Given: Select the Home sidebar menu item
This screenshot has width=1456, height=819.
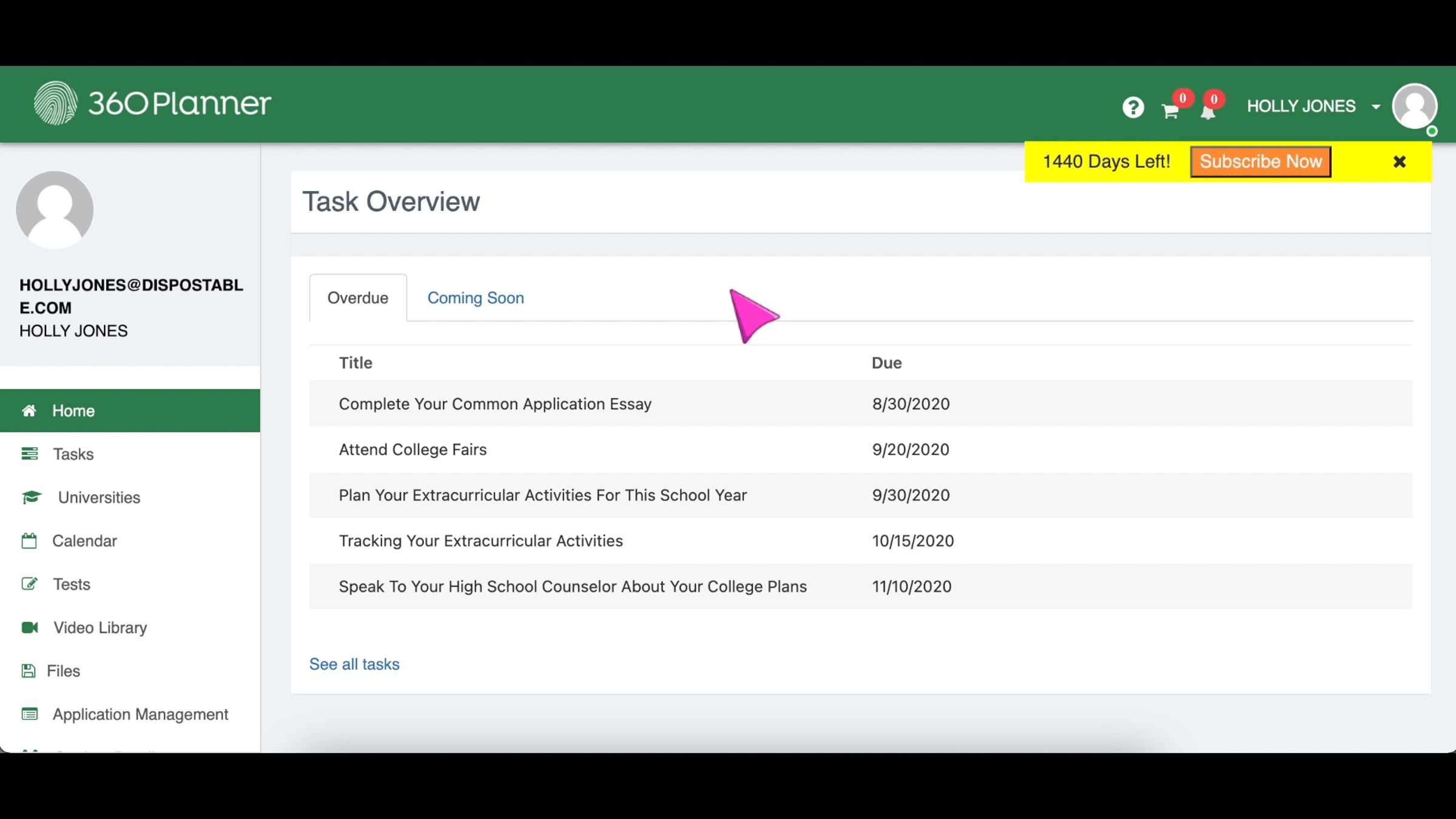Looking at the screenshot, I should tap(73, 411).
